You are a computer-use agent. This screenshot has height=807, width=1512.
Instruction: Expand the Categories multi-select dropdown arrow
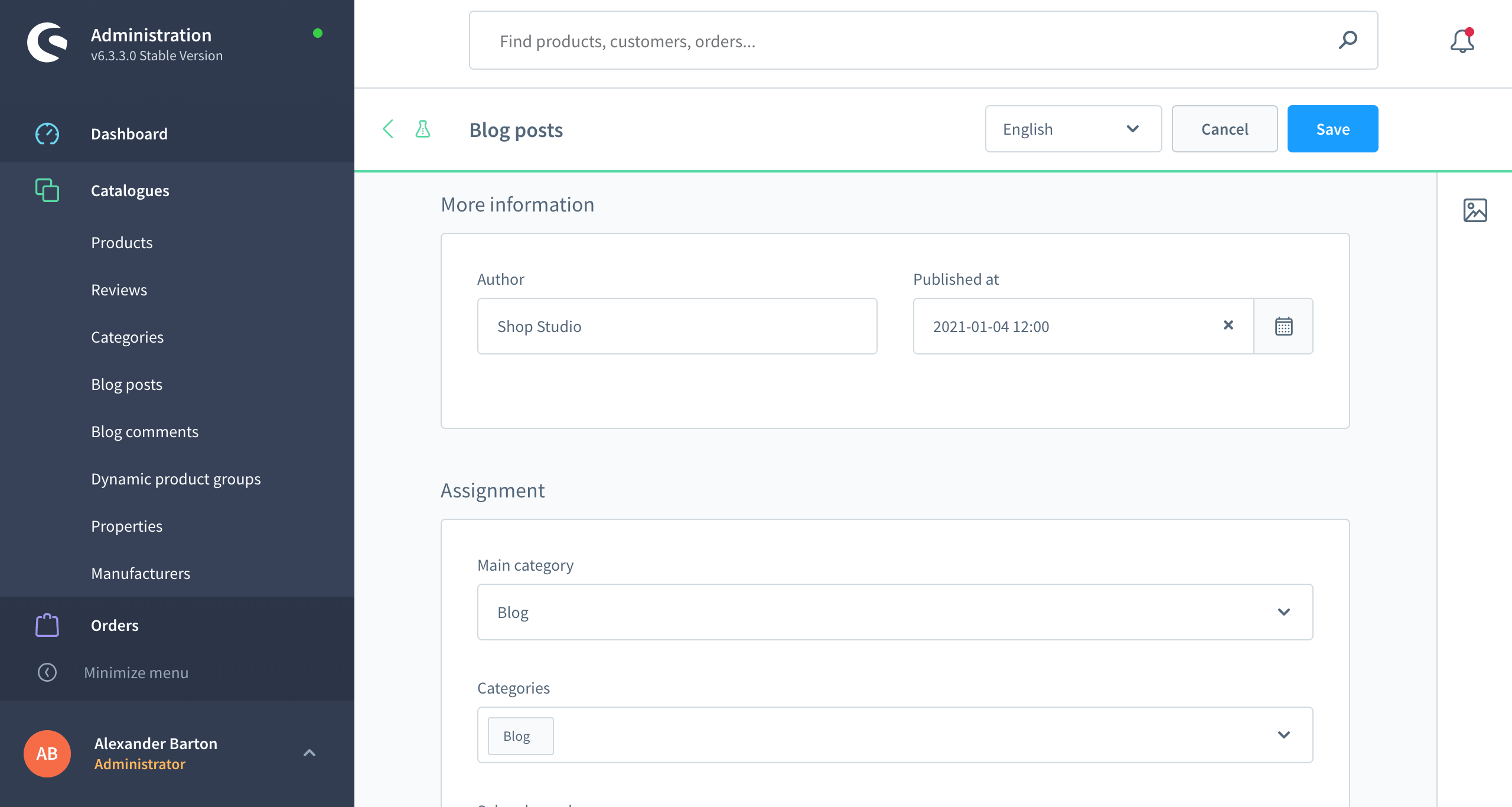1283,735
